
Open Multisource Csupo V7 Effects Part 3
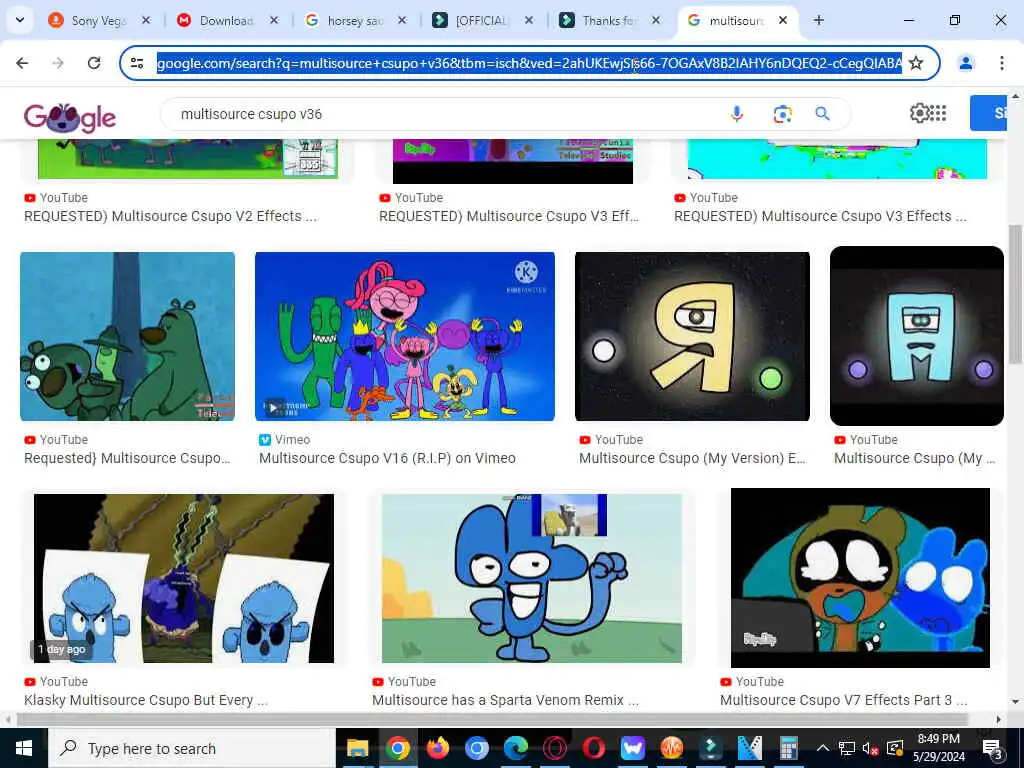[844, 700]
